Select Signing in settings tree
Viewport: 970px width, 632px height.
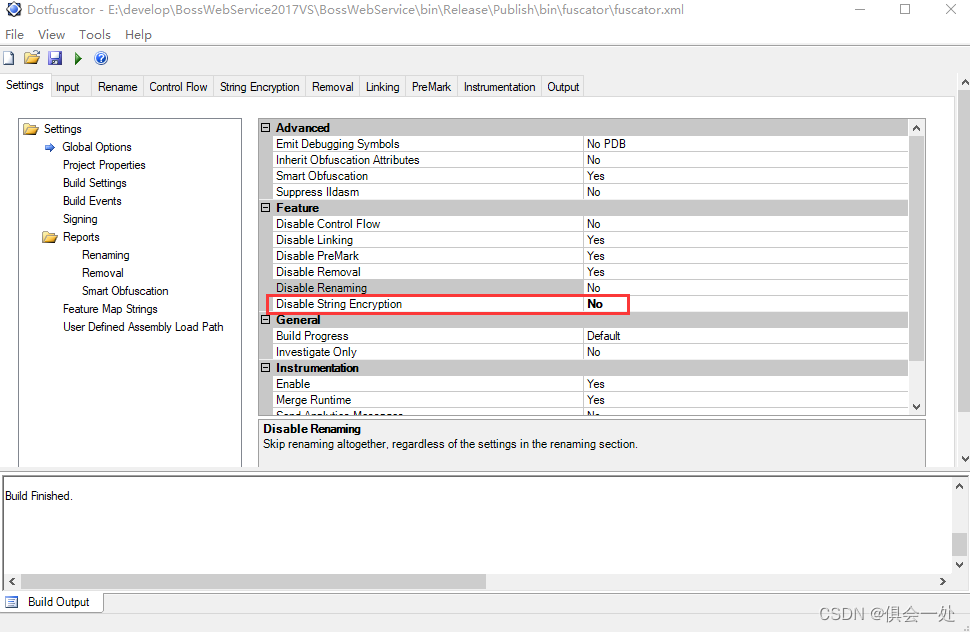80,219
